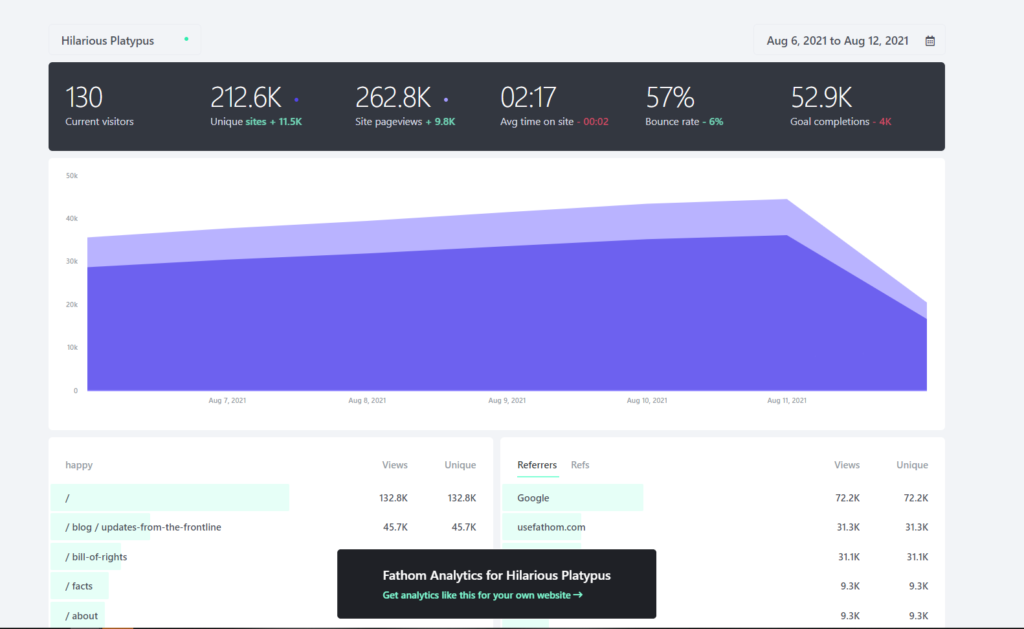The width and height of the screenshot is (1024, 629).
Task: Switch to the Refs tab
Action: click(x=580, y=465)
